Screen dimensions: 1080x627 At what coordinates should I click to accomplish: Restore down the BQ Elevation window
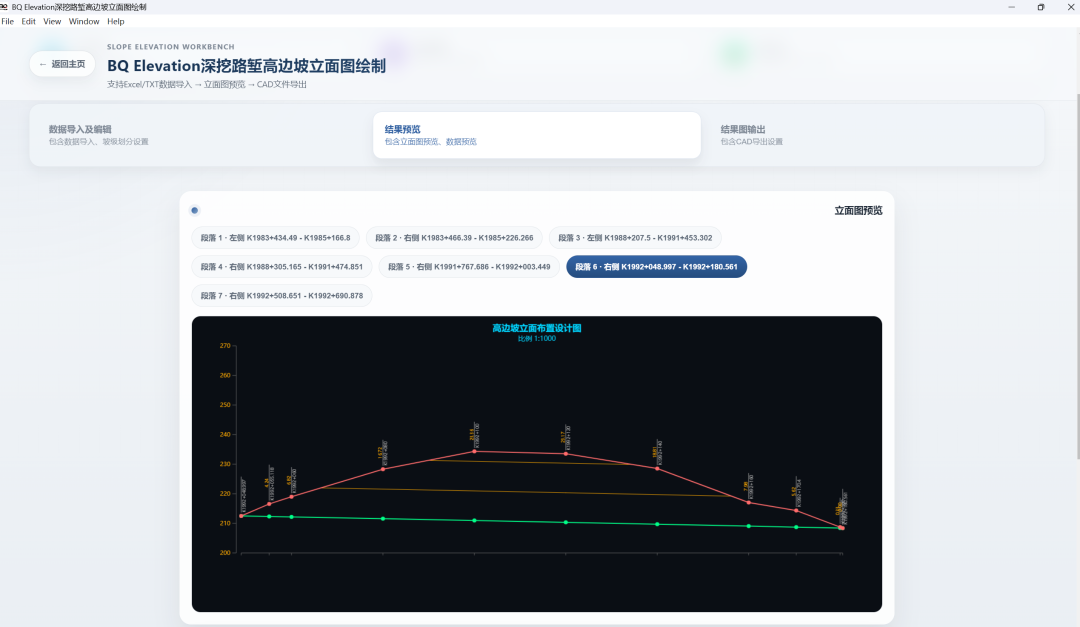click(x=1041, y=7)
